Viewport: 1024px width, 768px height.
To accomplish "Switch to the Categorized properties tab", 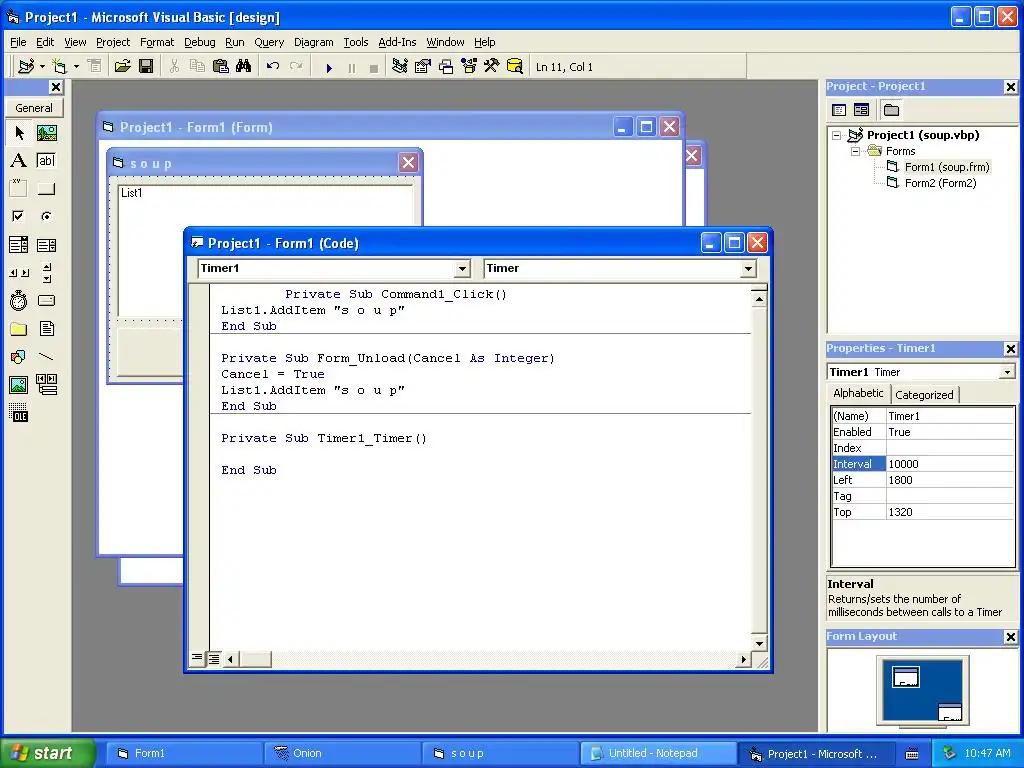I will coord(924,394).
